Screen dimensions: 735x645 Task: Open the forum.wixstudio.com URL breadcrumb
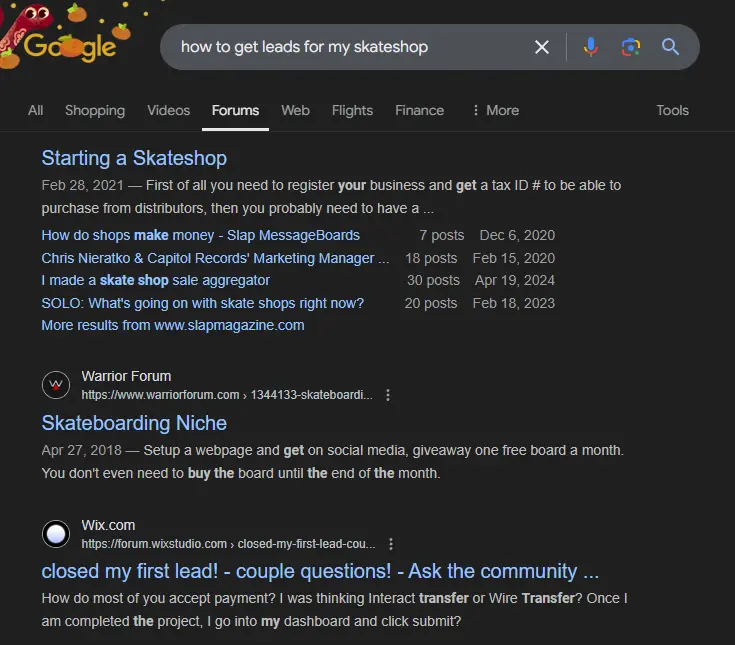coord(228,544)
